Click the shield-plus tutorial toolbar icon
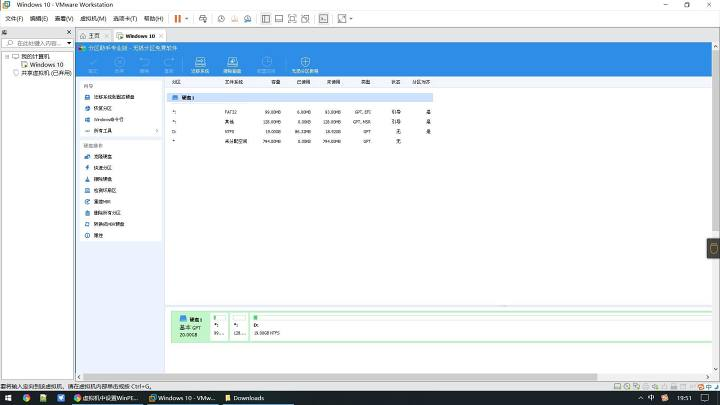Viewport: 720px width, 405px height. coord(305,65)
